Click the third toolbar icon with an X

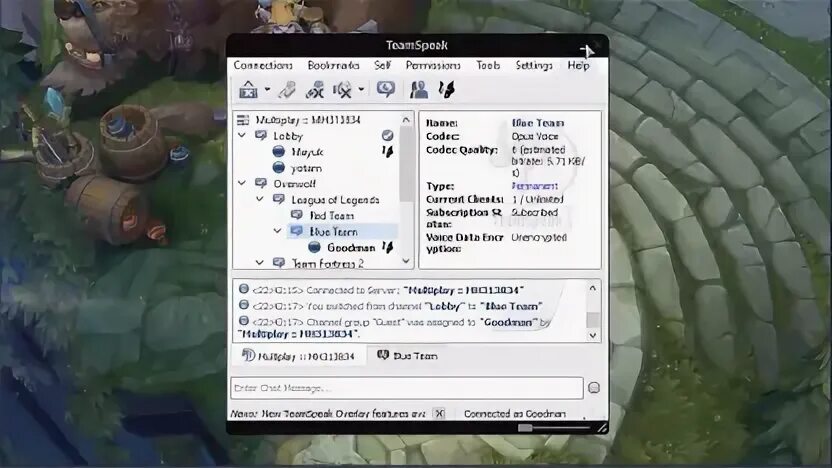pyautogui.click(x=315, y=90)
